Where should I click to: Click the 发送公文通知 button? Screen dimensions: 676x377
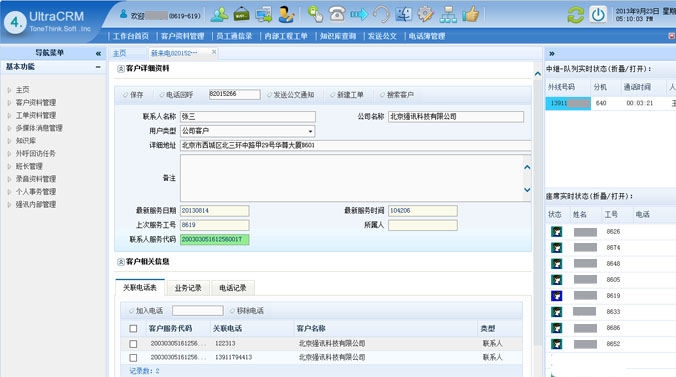pos(290,95)
